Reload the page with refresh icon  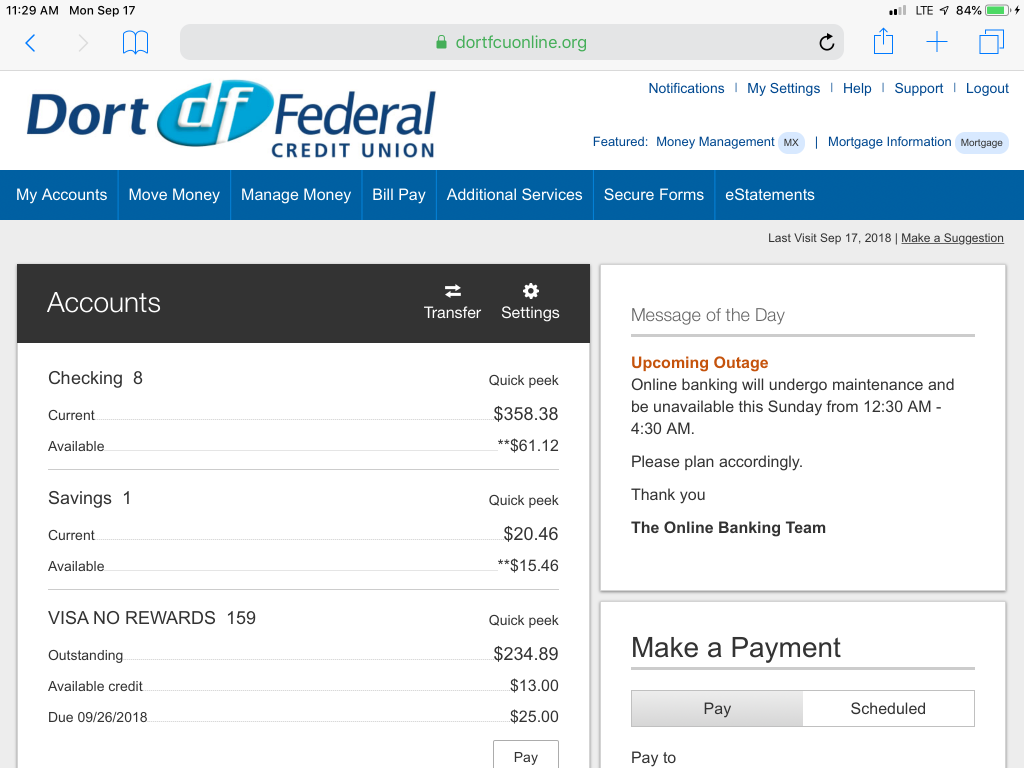coord(826,42)
